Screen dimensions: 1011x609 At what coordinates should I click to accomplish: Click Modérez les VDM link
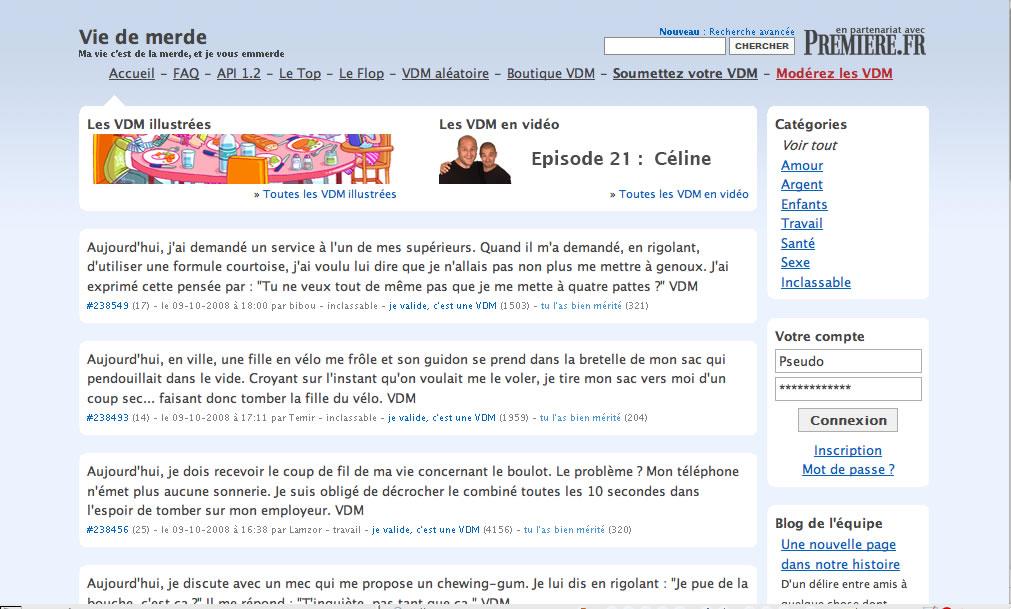point(834,73)
